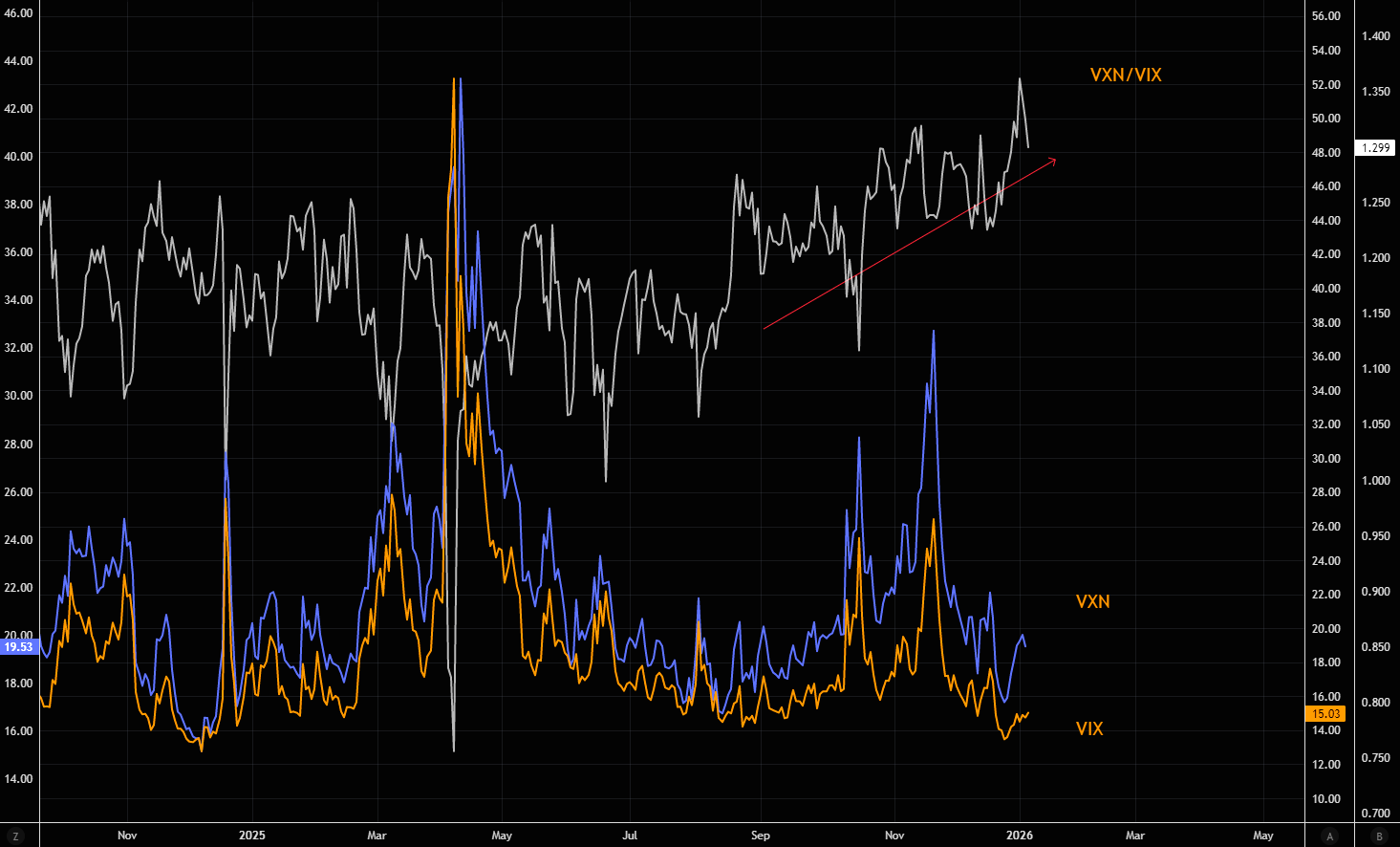Select the VXN text label
Image resolution: width=1400 pixels, height=847 pixels.
pos(1092,601)
